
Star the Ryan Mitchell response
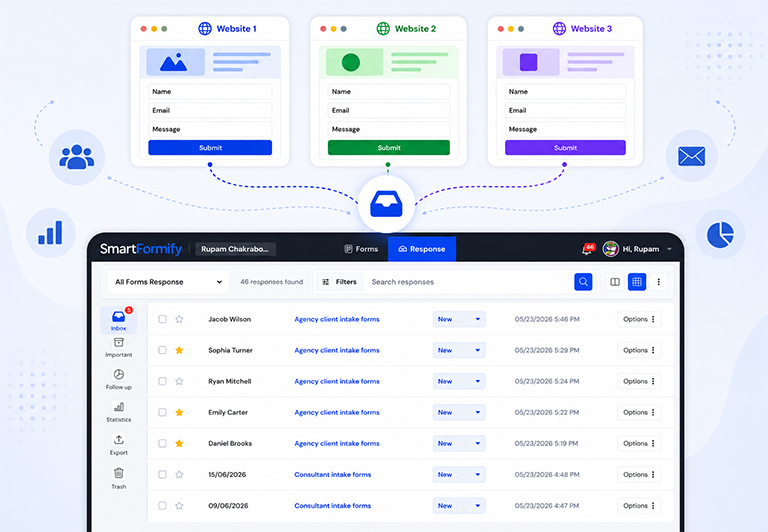[179, 381]
